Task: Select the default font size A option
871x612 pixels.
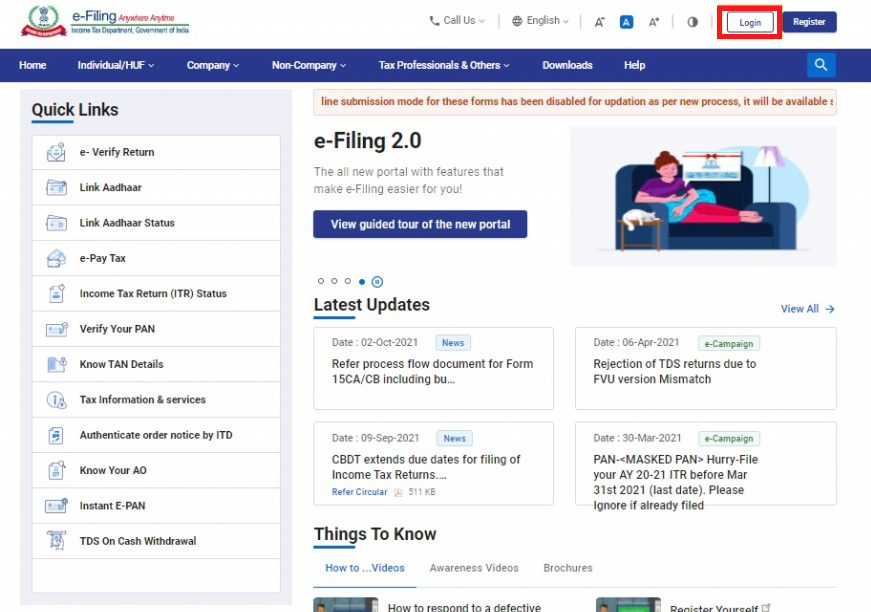Action: (x=626, y=21)
